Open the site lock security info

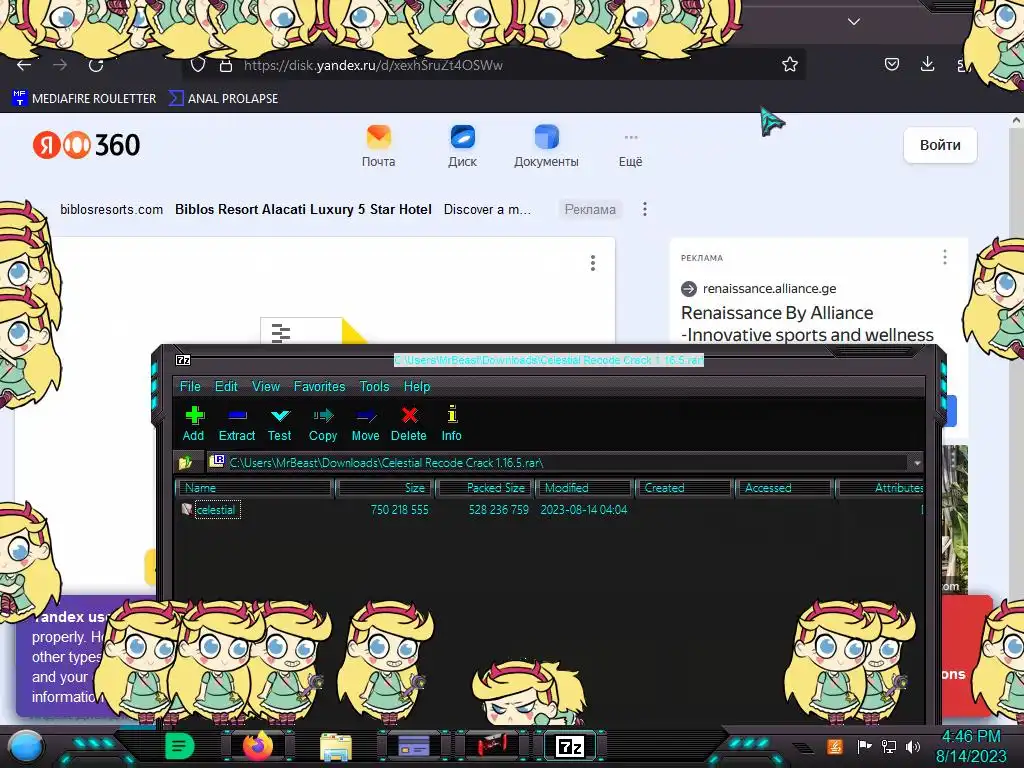pos(226,65)
